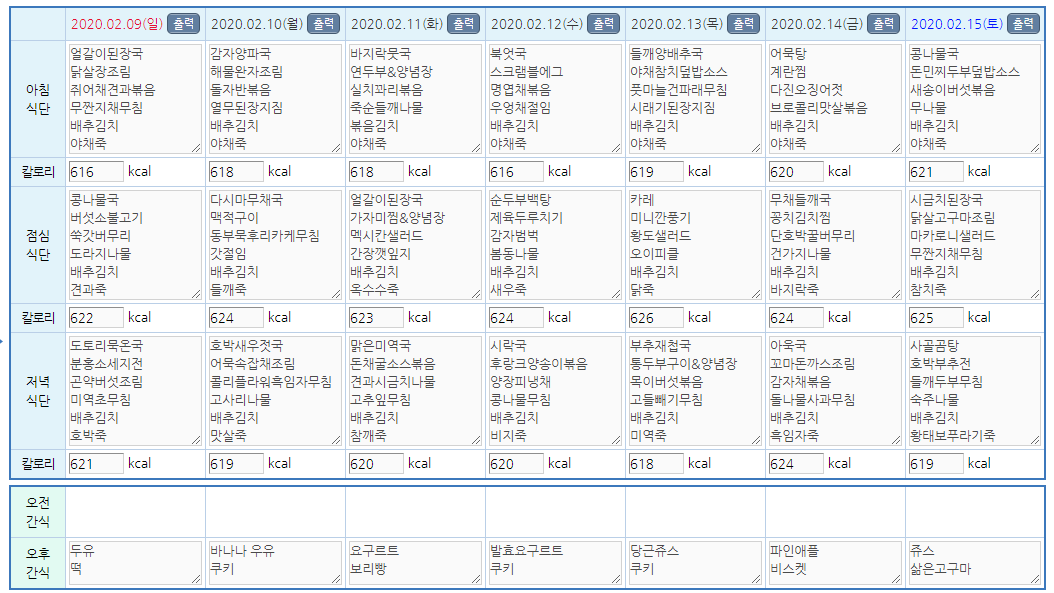Image resolution: width=1054 pixels, height=593 pixels.
Task: Click 출력 button for 2020.02.09 (일)
Action: click(182, 24)
